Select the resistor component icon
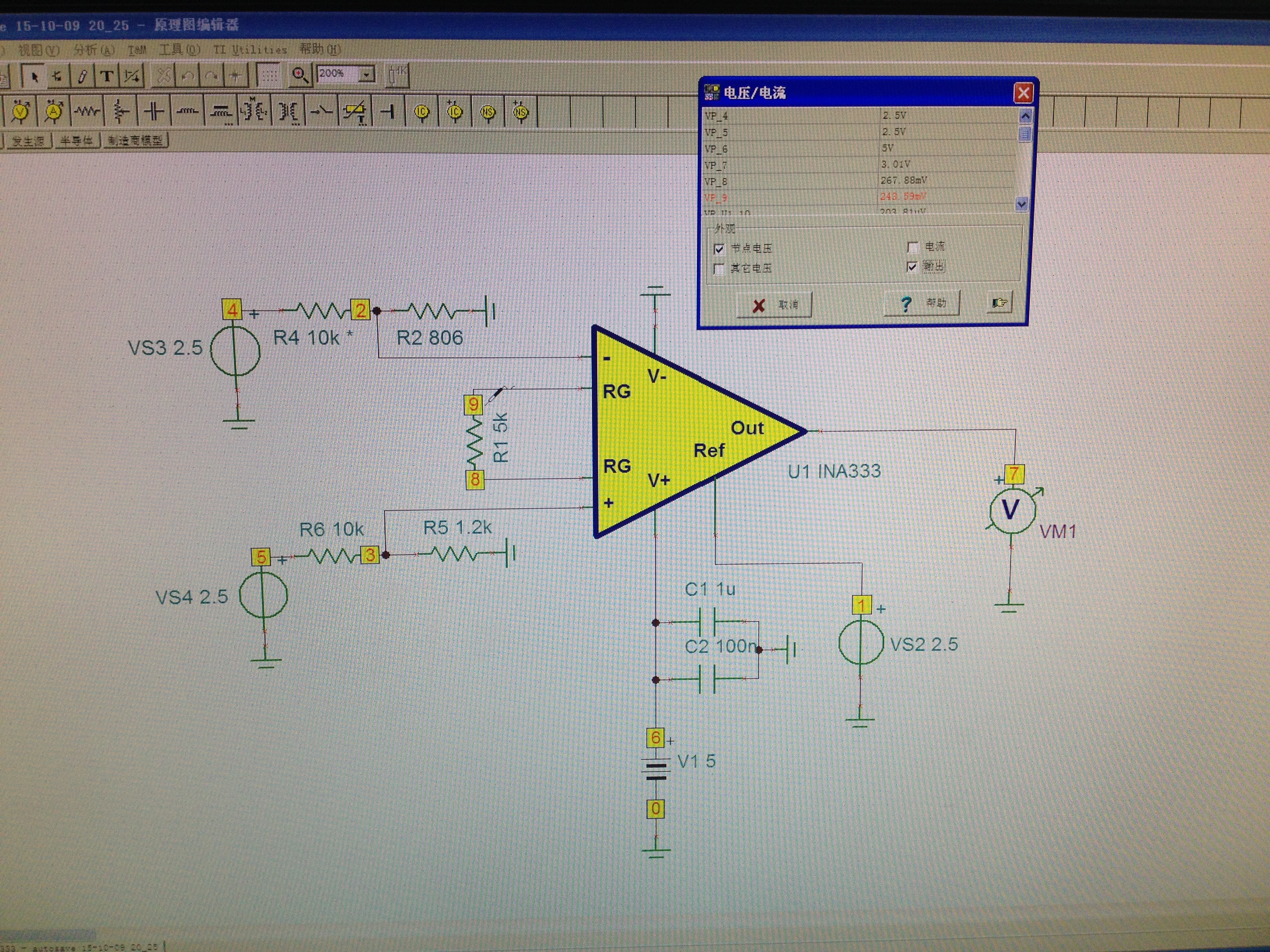The image size is (1270, 952). pyautogui.click(x=87, y=111)
